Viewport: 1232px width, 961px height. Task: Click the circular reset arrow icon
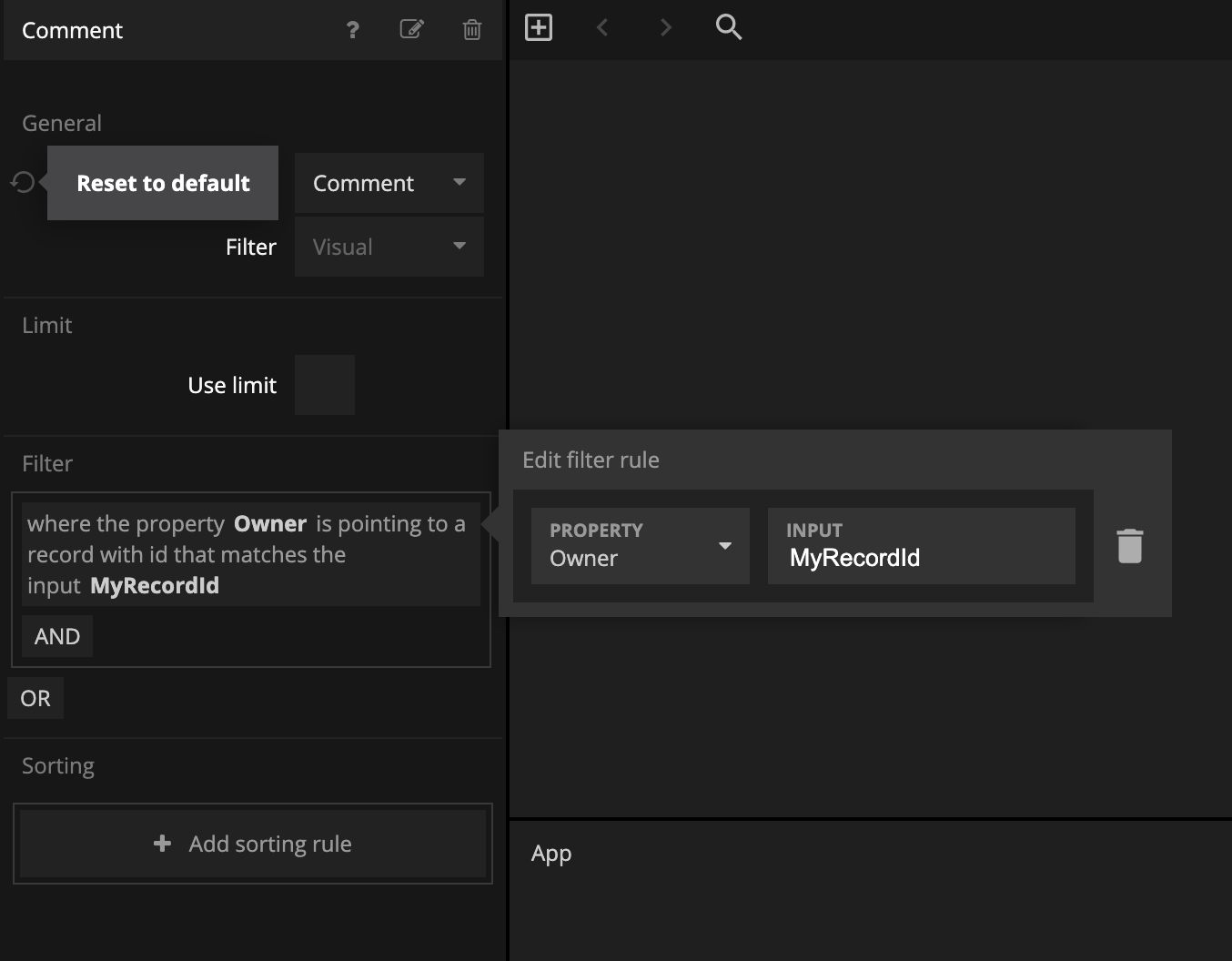pyautogui.click(x=23, y=183)
